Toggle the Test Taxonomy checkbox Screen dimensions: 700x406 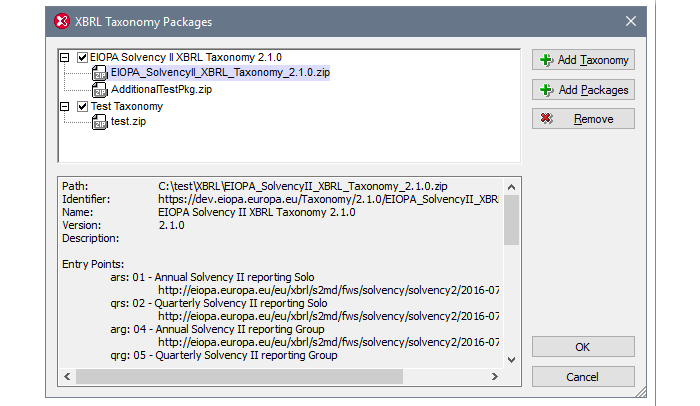[x=82, y=106]
